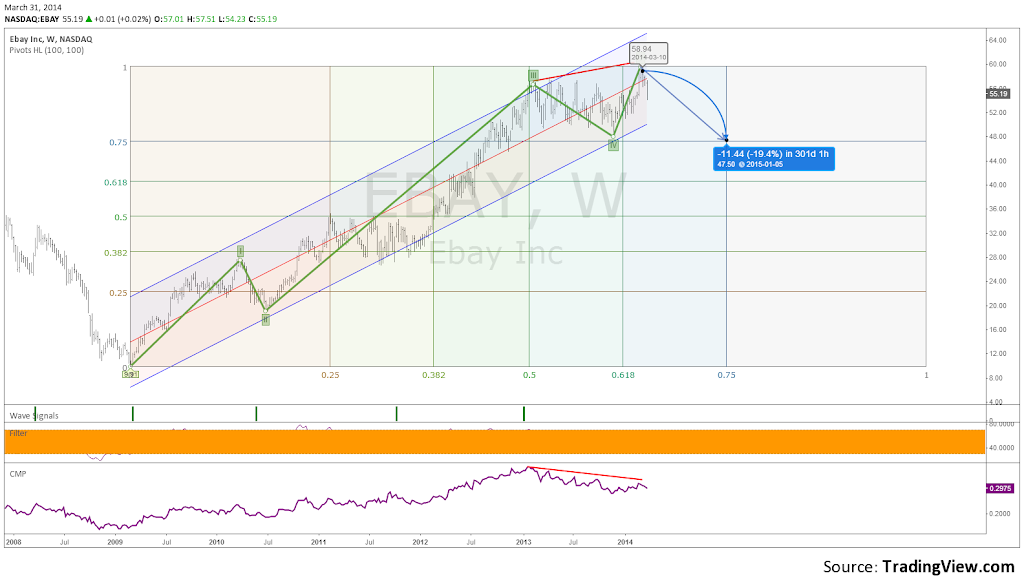
Task: Click the 2014 label on the time axis
Action: coord(625,542)
